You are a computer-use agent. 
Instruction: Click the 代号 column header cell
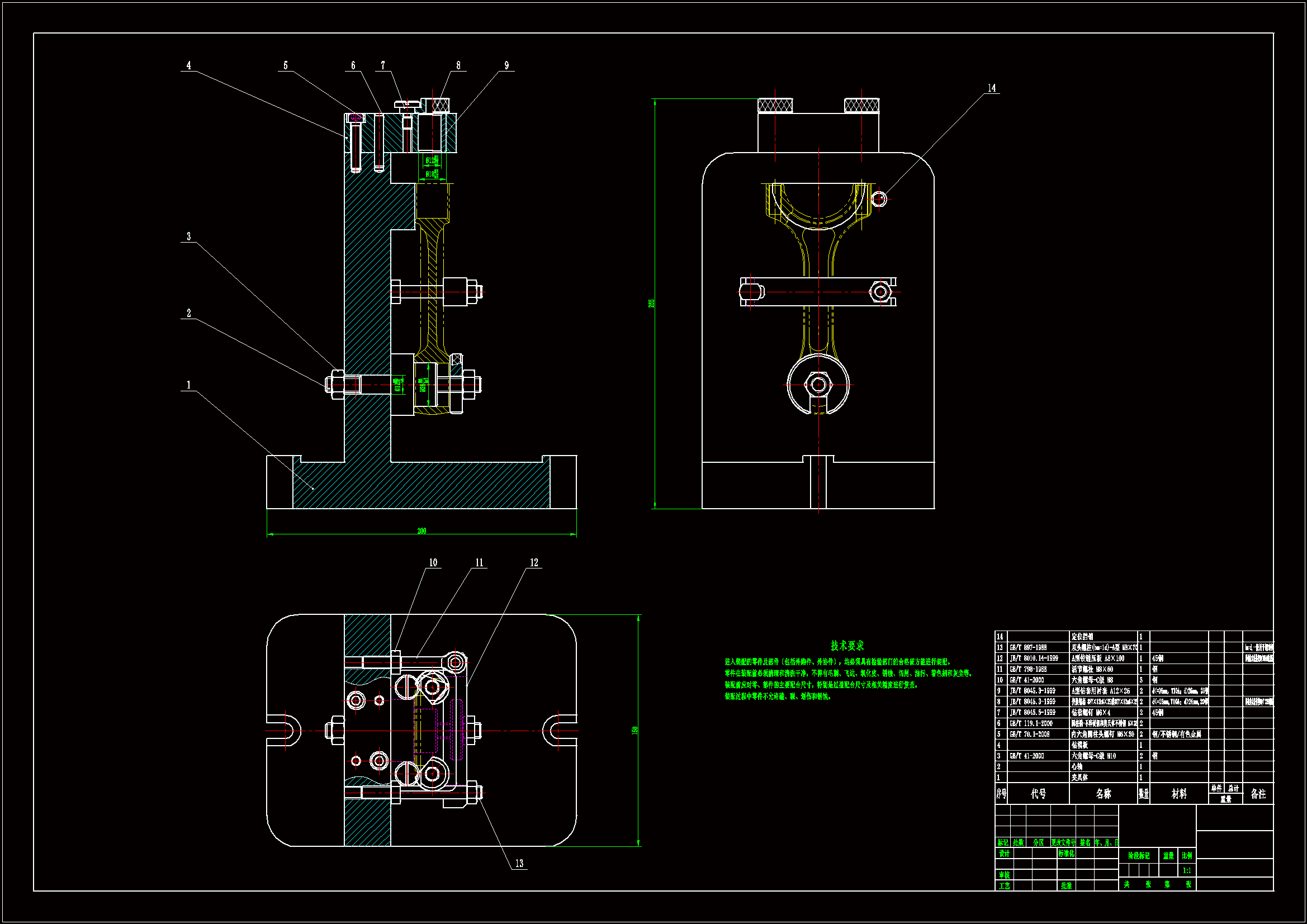click(x=1038, y=794)
